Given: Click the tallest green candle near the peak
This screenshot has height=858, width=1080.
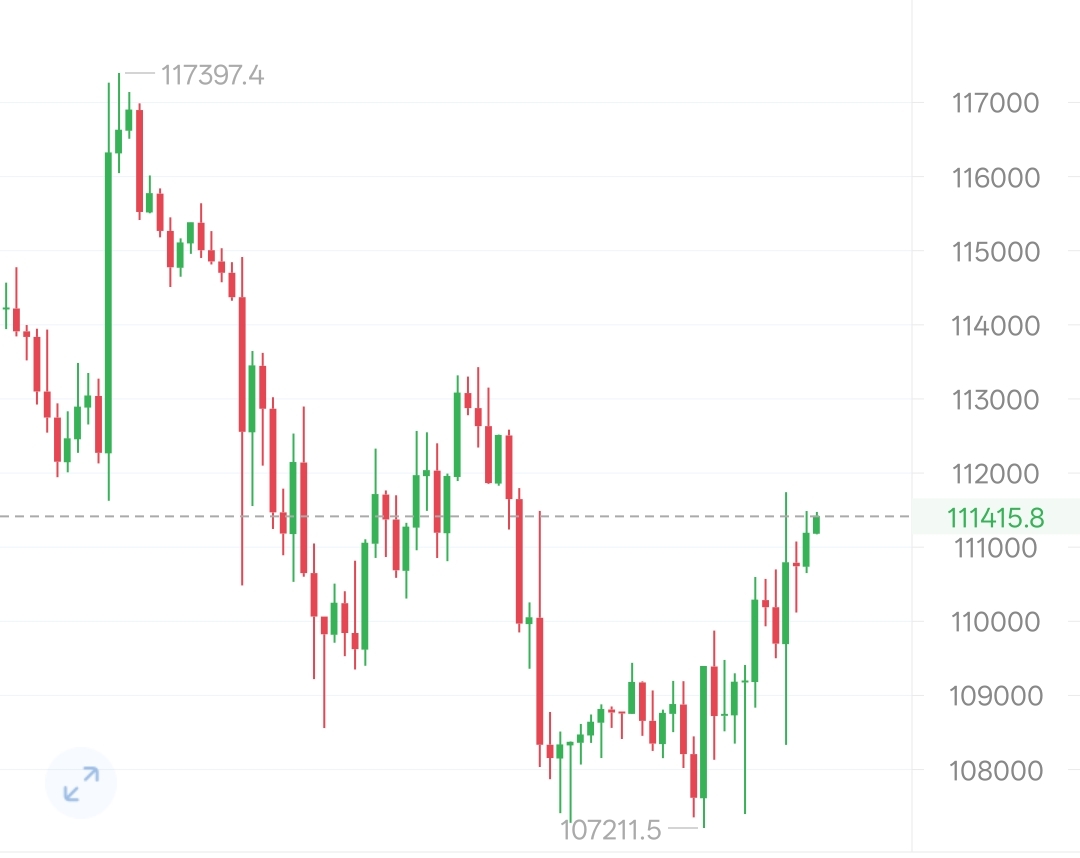Looking at the screenshot, I should (x=108, y=300).
